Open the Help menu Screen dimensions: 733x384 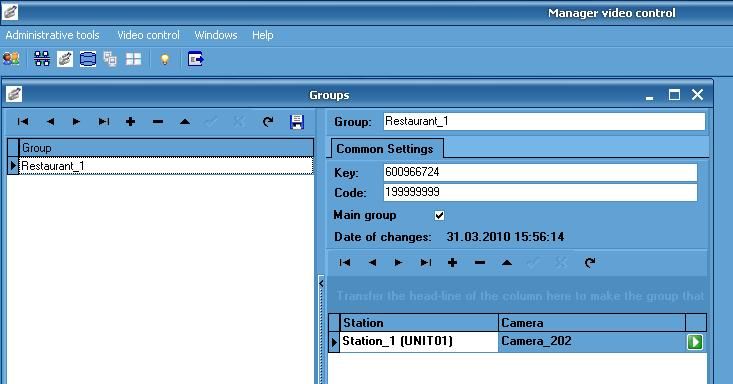pos(263,35)
